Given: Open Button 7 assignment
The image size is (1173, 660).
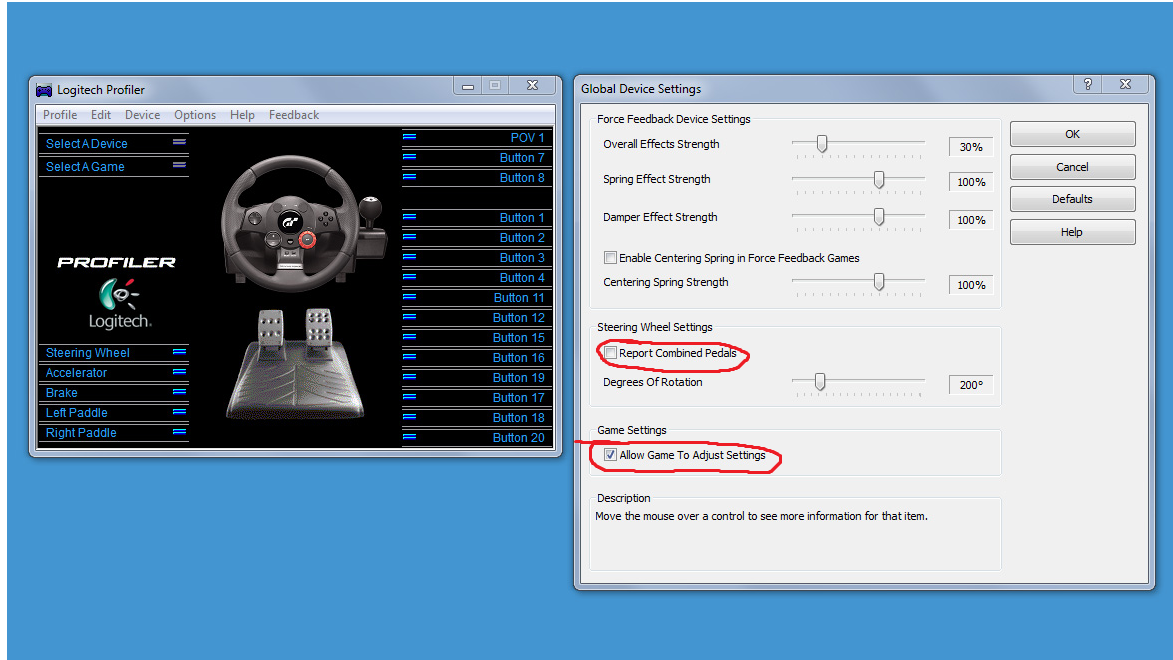Looking at the screenshot, I should (477, 157).
